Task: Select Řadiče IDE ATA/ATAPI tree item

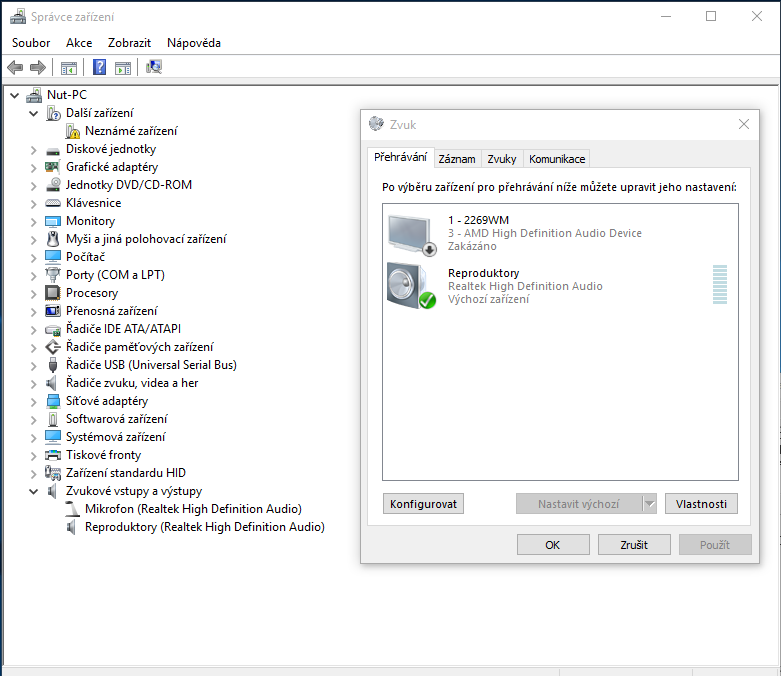Action: click(x=124, y=329)
